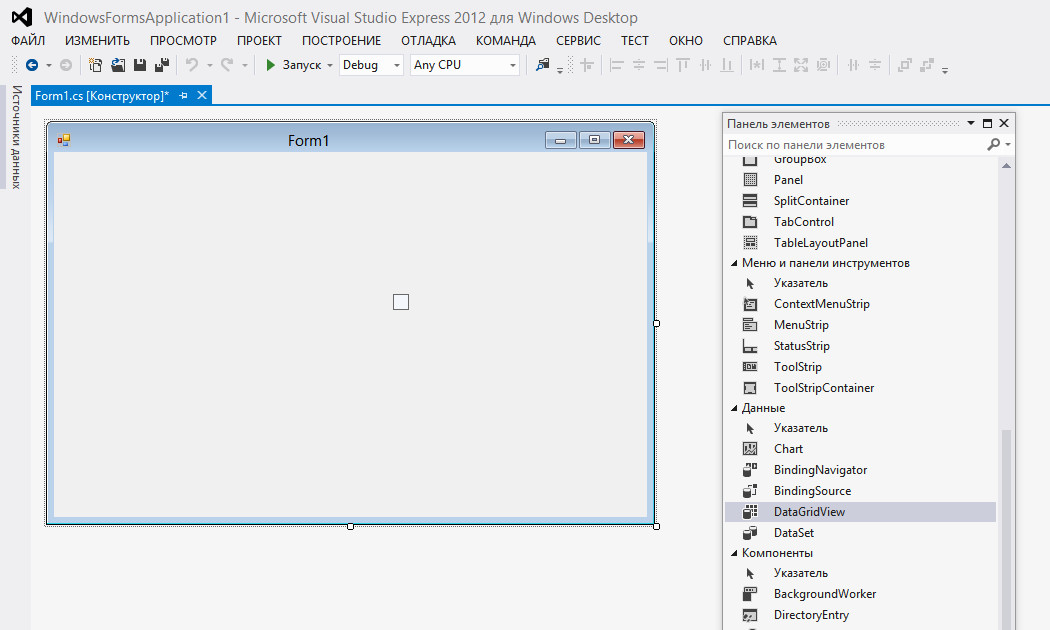Click the Redo arrow icon
The width and height of the screenshot is (1050, 630).
click(x=227, y=65)
